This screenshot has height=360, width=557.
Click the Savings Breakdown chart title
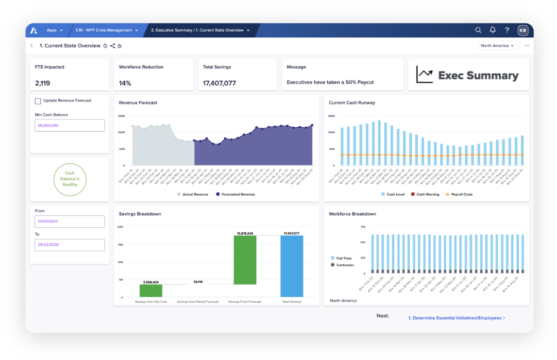[140, 214]
